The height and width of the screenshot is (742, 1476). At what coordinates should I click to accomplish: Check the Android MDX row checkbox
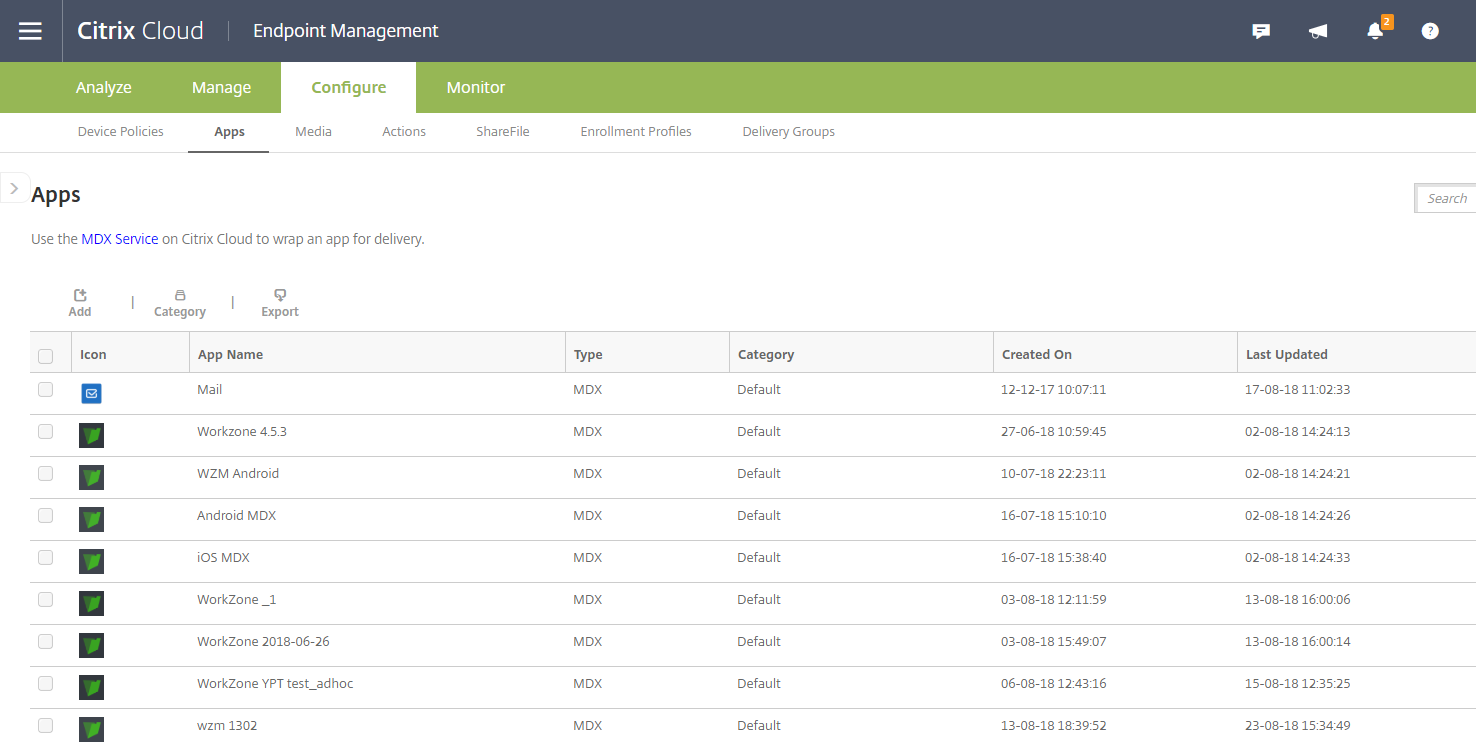point(45,515)
